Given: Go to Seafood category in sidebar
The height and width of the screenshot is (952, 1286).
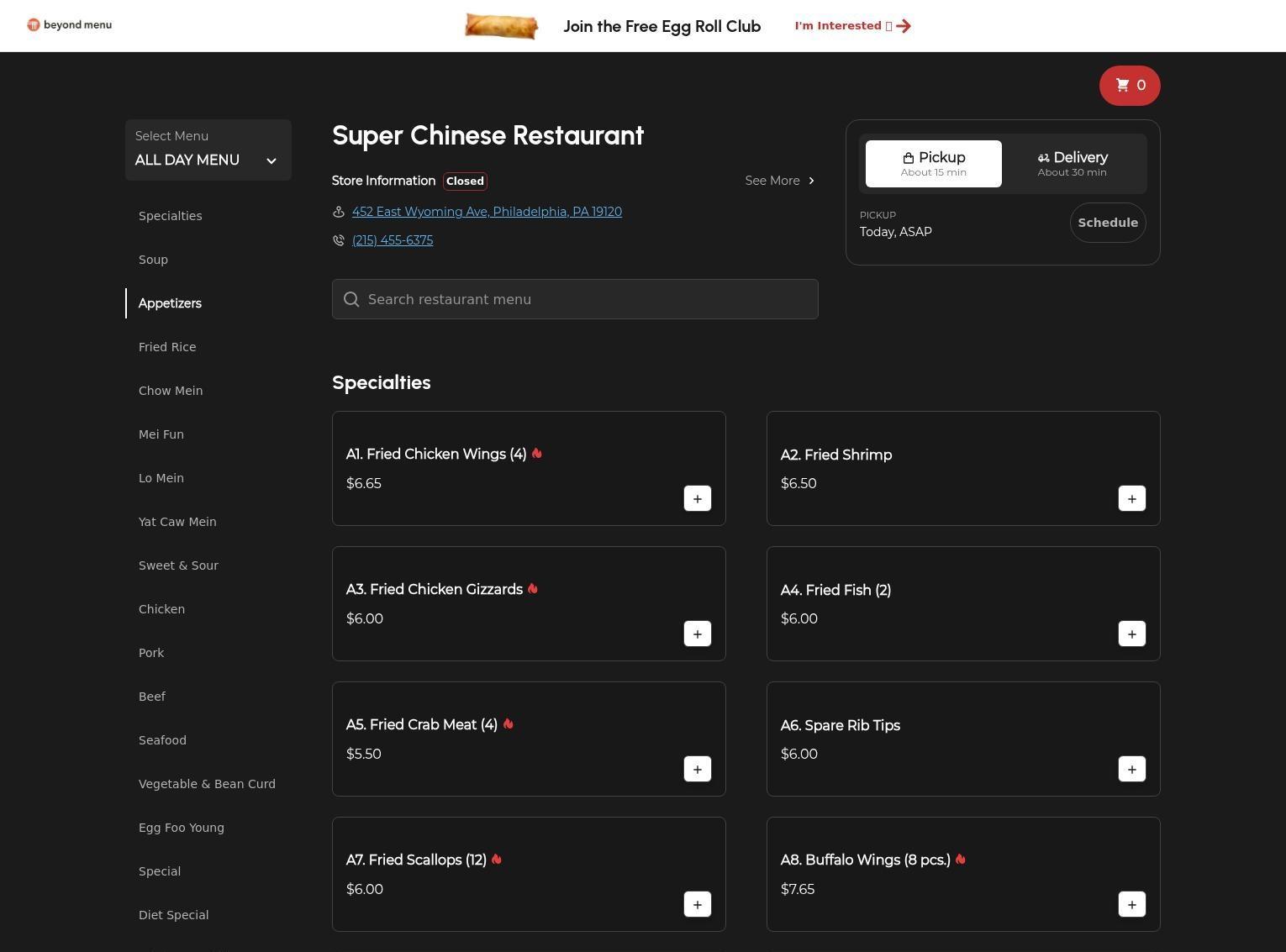Looking at the screenshot, I should click(162, 740).
